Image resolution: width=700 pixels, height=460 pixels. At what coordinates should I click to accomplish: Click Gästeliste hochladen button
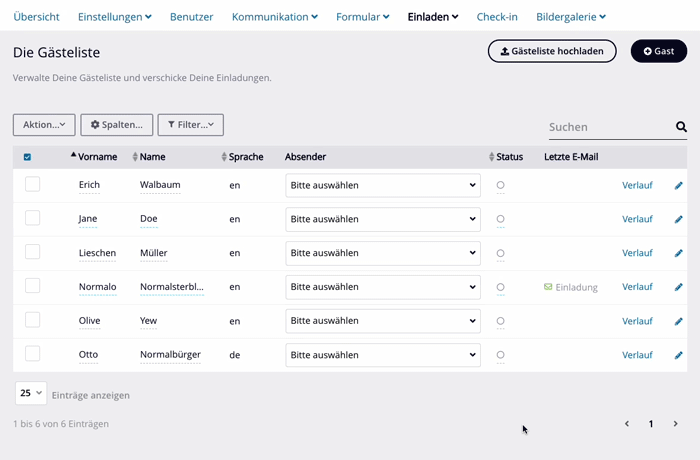pyautogui.click(x=552, y=51)
